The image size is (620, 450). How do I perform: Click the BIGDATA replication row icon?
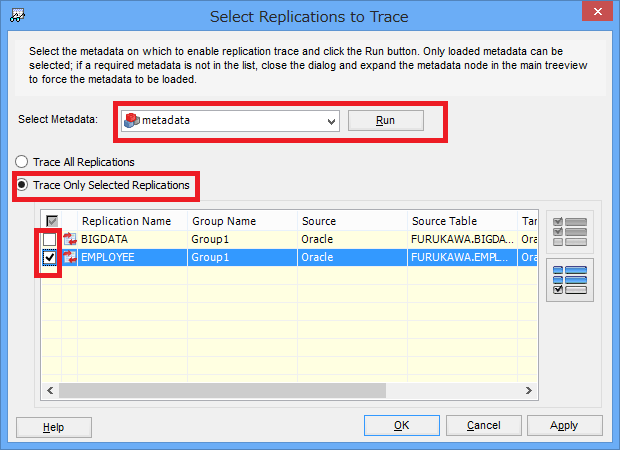(x=70, y=240)
